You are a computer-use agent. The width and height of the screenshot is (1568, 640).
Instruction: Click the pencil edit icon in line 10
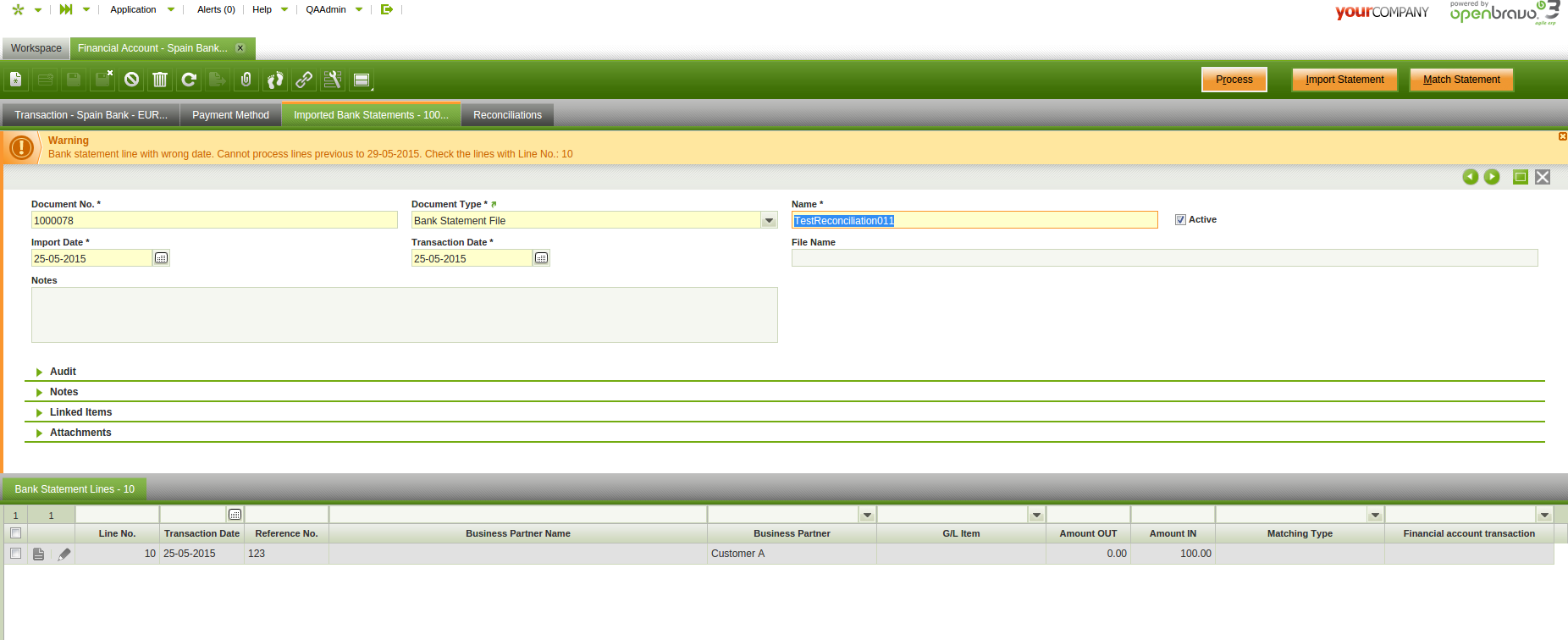pyautogui.click(x=64, y=554)
